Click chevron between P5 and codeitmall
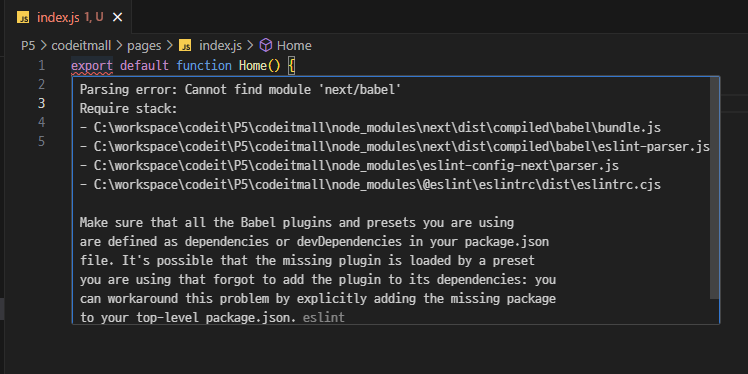The height and width of the screenshot is (374, 748). click(x=43, y=46)
